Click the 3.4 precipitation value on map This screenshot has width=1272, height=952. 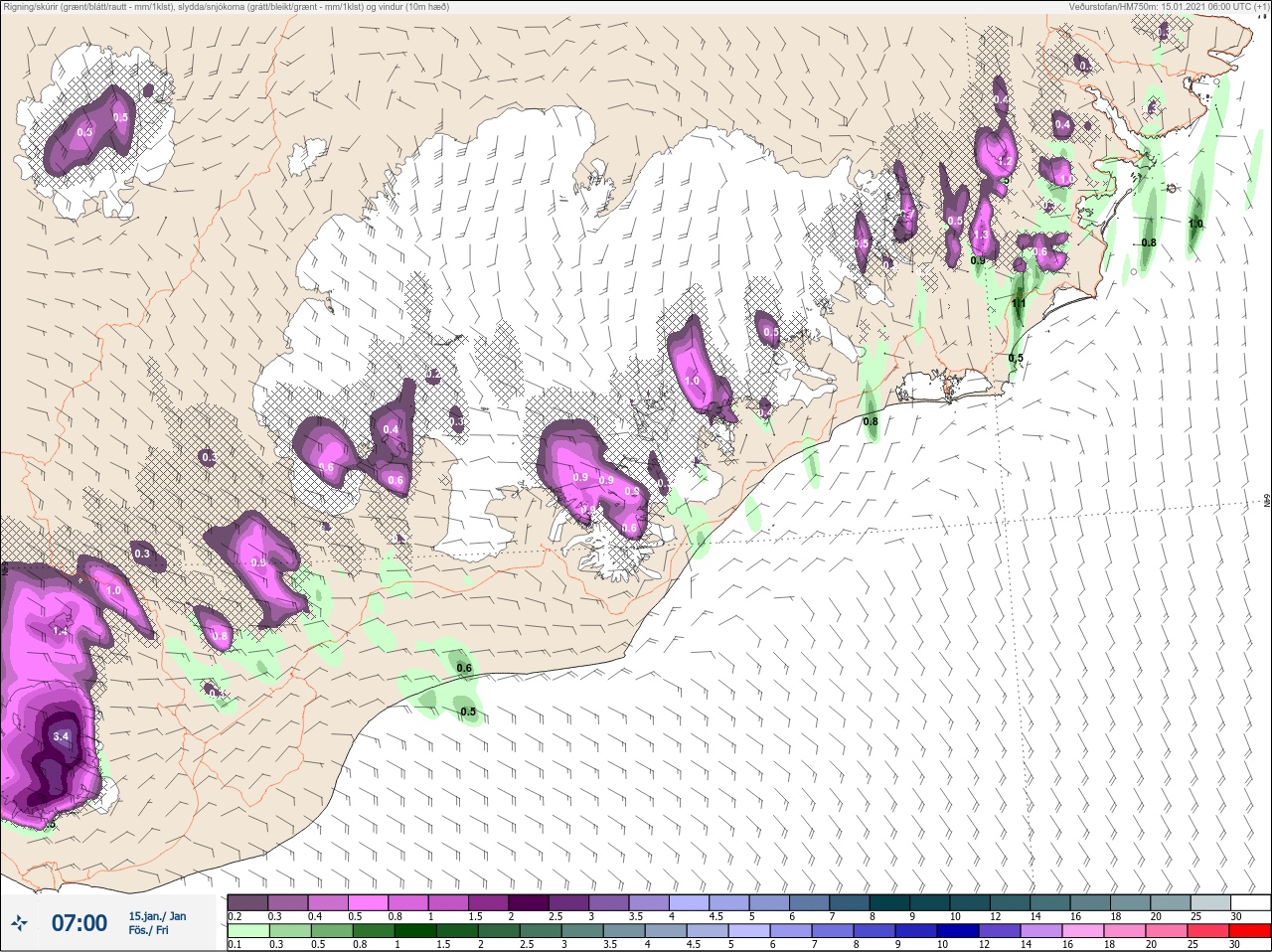pyautogui.click(x=62, y=736)
